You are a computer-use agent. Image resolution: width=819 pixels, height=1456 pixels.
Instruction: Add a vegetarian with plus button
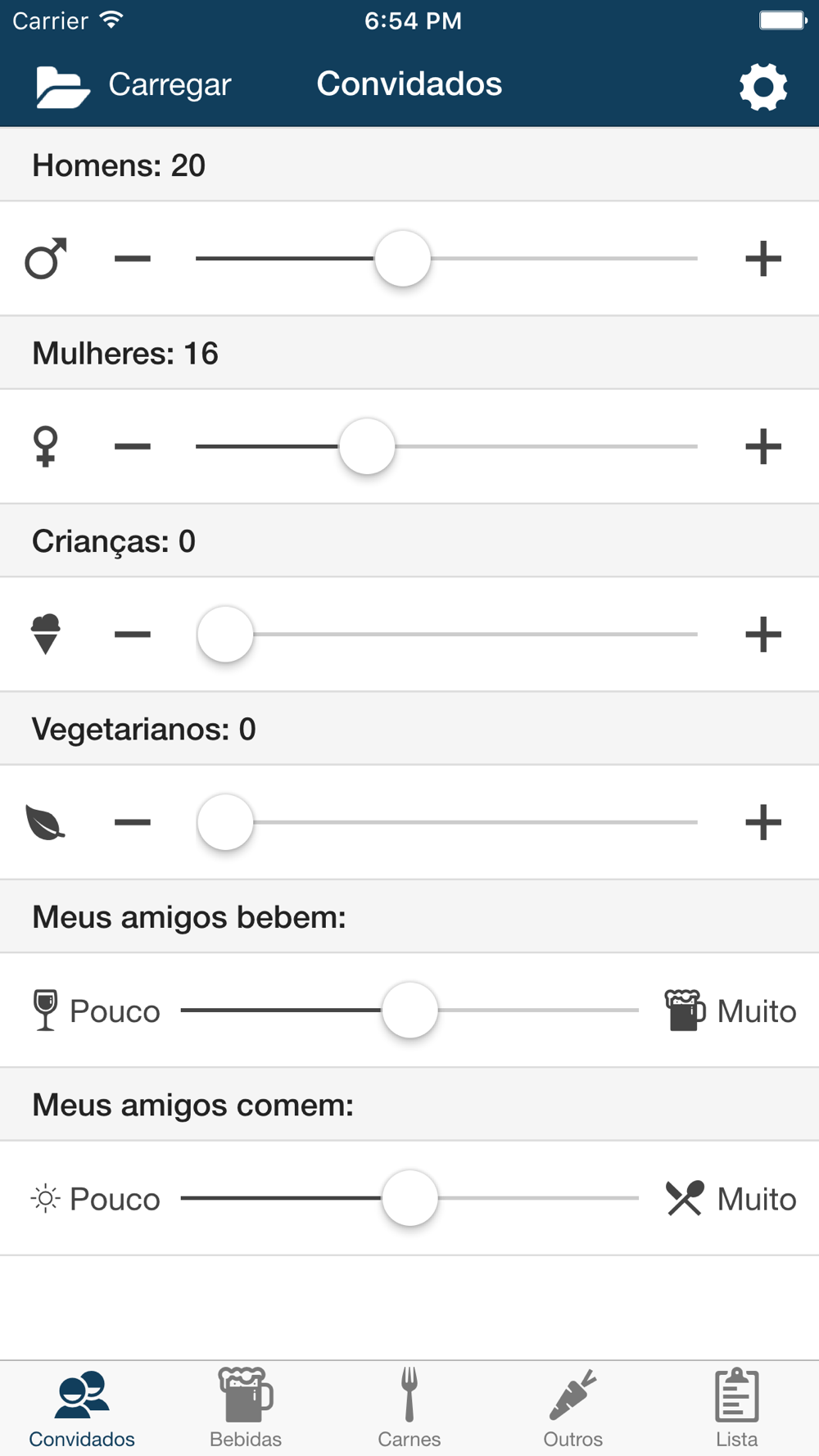coord(762,822)
